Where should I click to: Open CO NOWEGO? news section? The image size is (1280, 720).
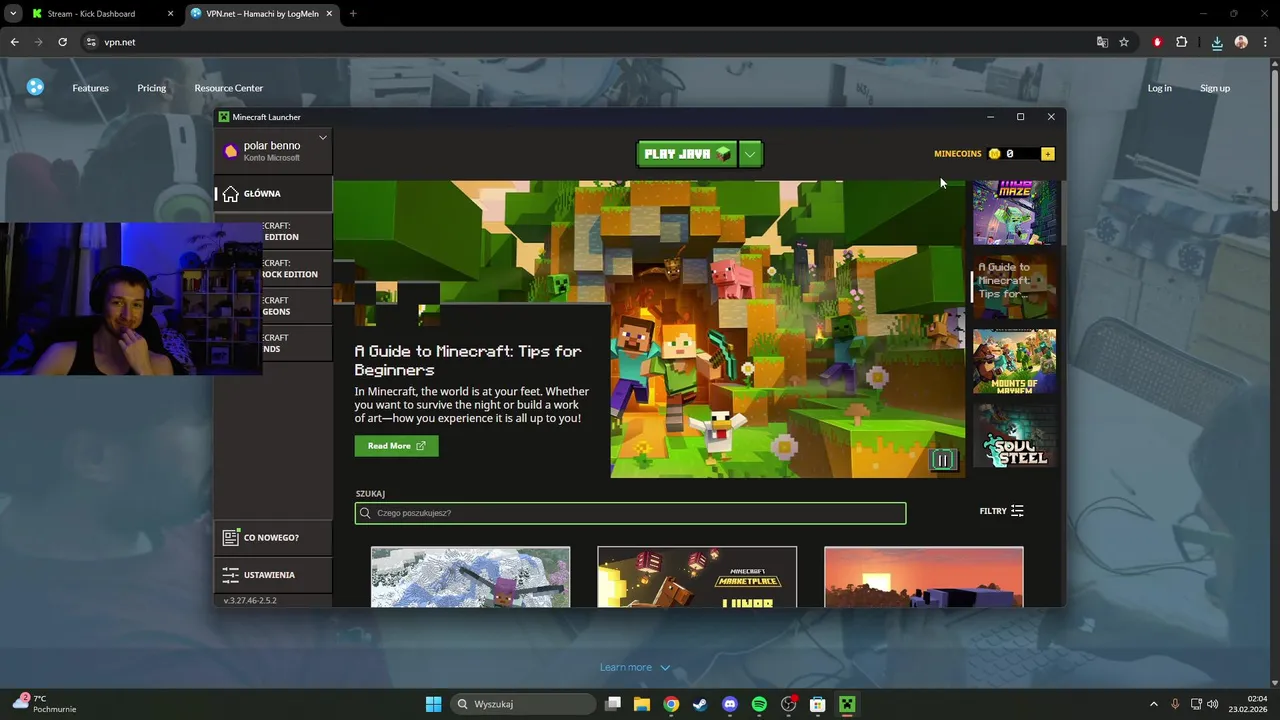[x=273, y=538]
